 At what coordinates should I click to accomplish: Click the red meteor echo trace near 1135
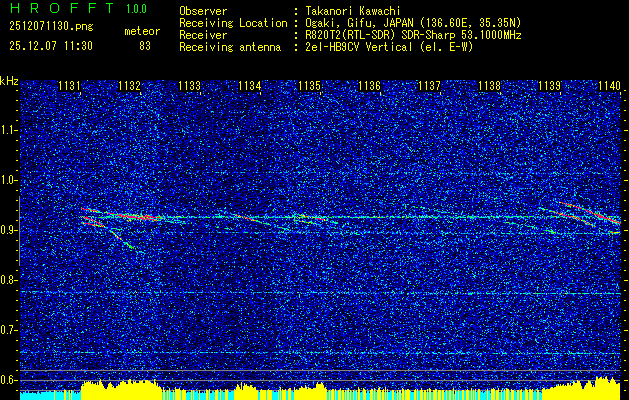pos(313,218)
